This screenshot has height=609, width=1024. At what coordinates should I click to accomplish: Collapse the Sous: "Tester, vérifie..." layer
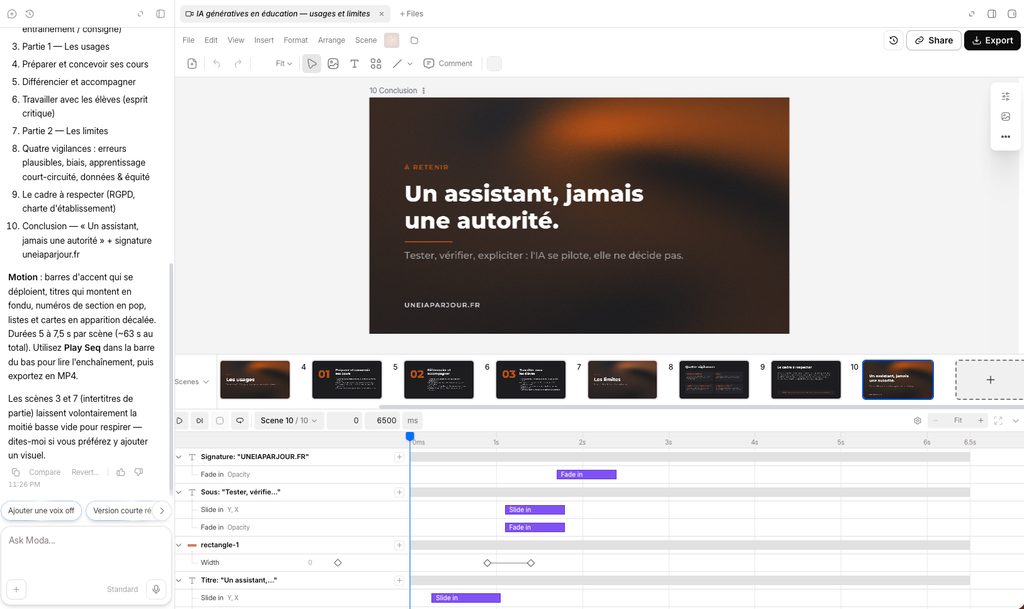point(179,492)
